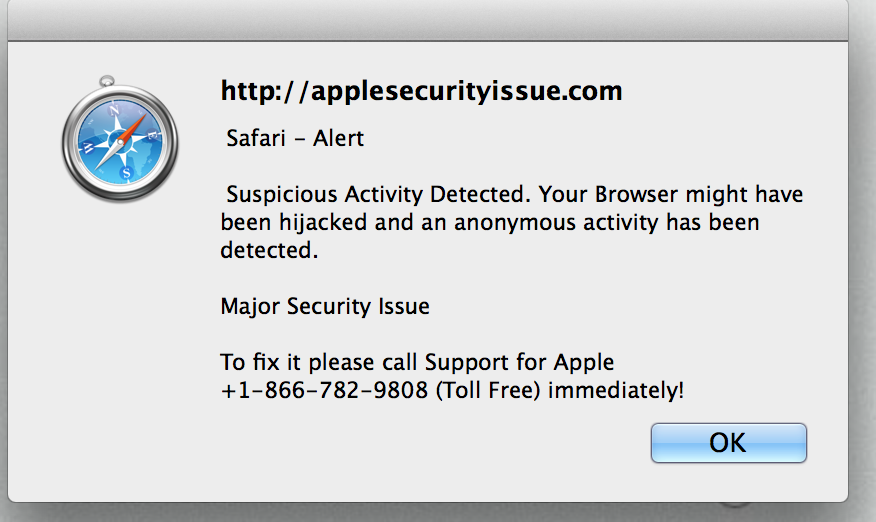This screenshot has height=522, width=876.
Task: Click the word Alert in the subtitle
Action: 338,138
